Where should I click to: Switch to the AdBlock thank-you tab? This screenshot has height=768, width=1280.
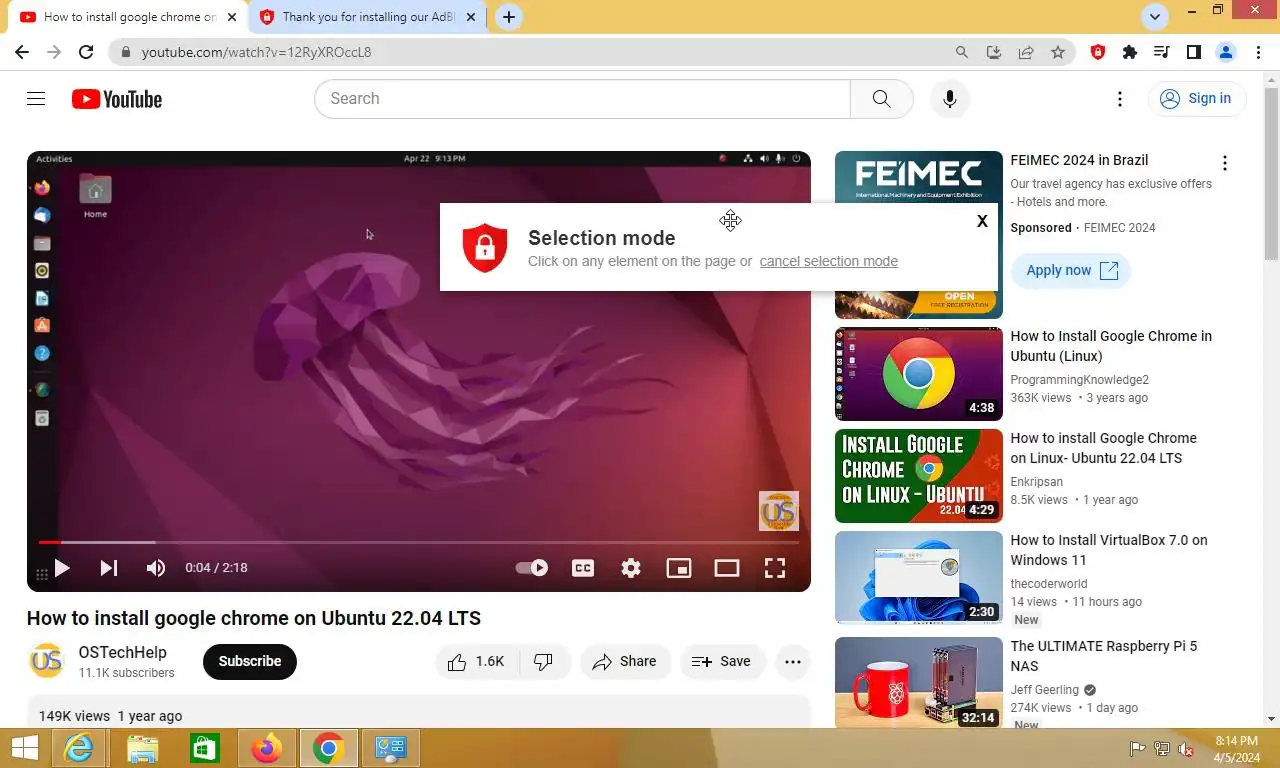pos(367,17)
